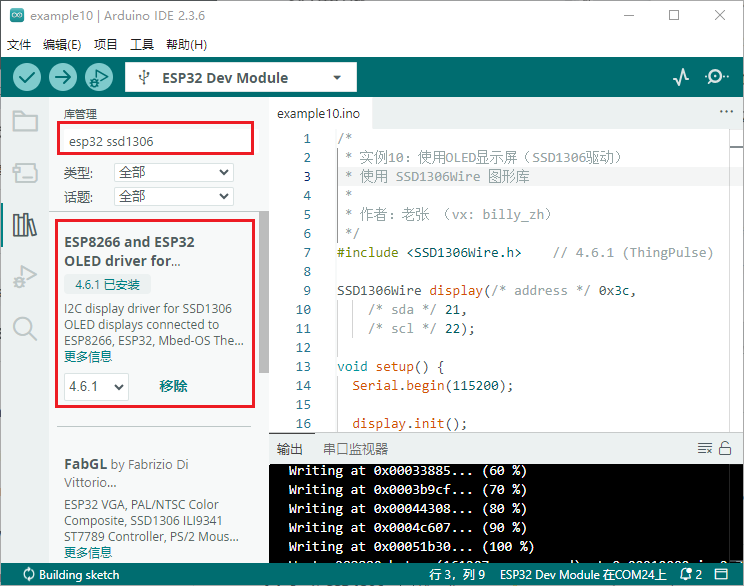
Task: Open the Search sidebar magnifier icon
Action: [x=25, y=328]
